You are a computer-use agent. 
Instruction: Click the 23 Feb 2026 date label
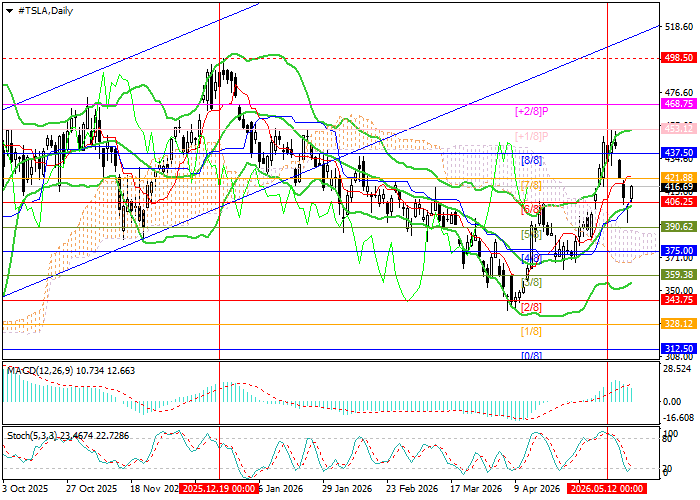[x=412, y=488]
